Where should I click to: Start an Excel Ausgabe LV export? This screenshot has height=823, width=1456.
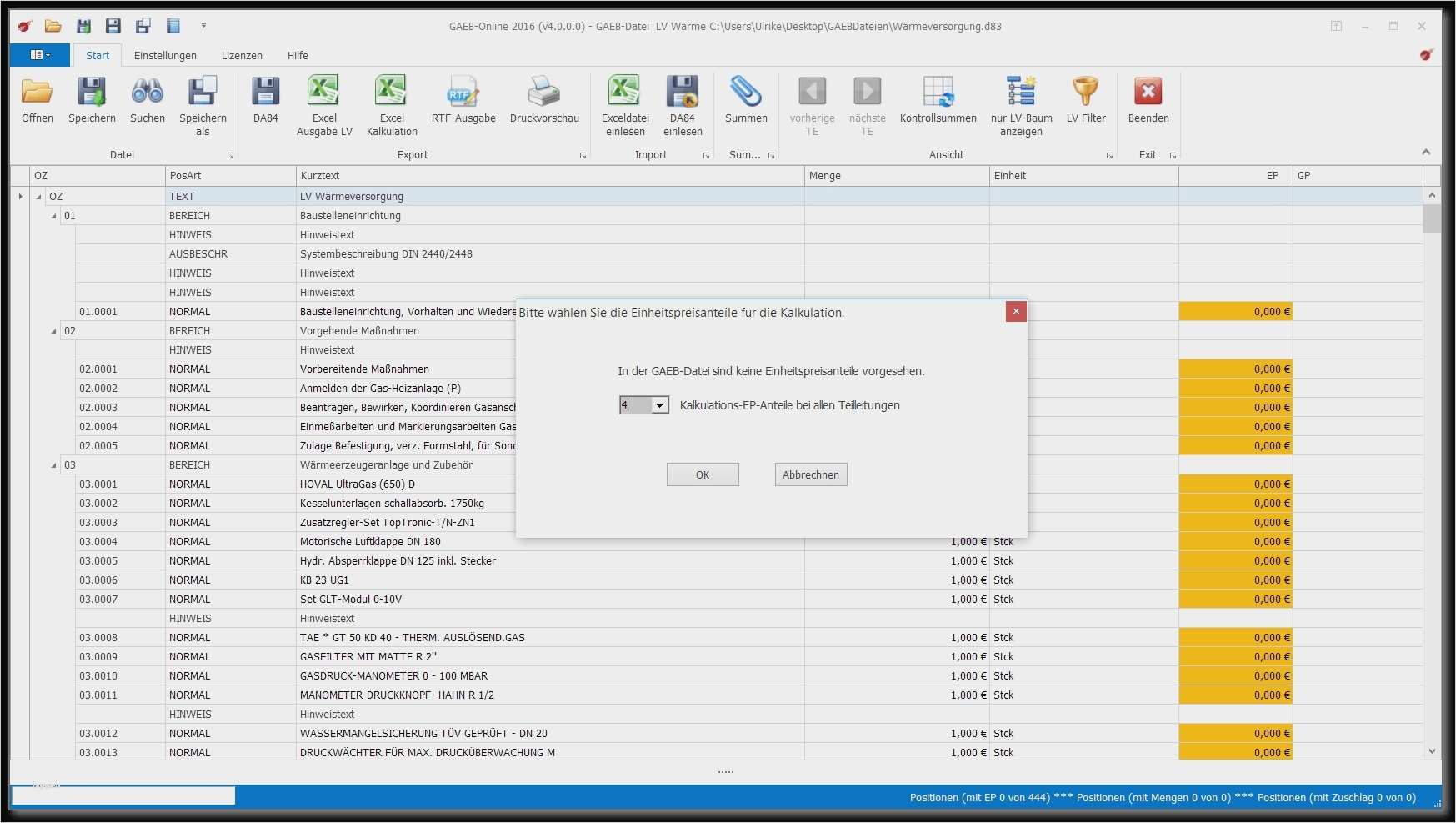pyautogui.click(x=324, y=102)
